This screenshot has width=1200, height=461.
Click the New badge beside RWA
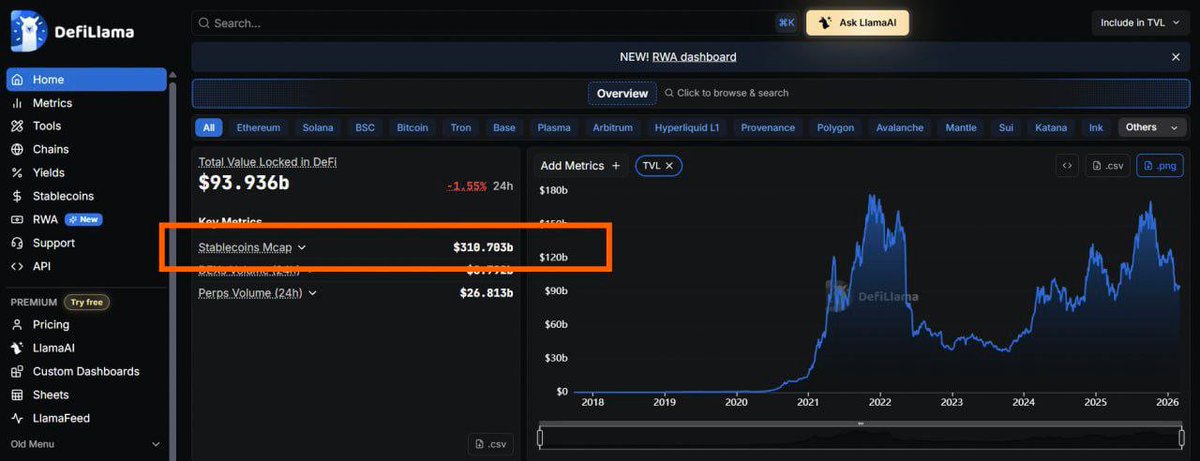(x=83, y=220)
